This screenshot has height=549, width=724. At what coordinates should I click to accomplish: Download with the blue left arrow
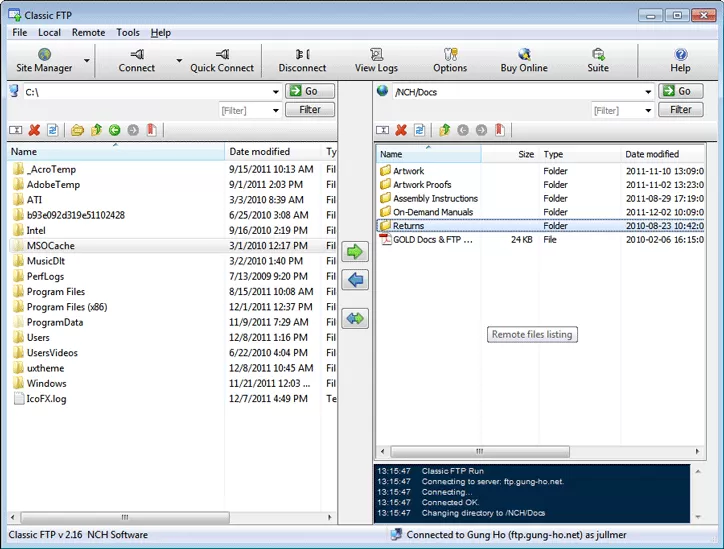[x=355, y=280]
